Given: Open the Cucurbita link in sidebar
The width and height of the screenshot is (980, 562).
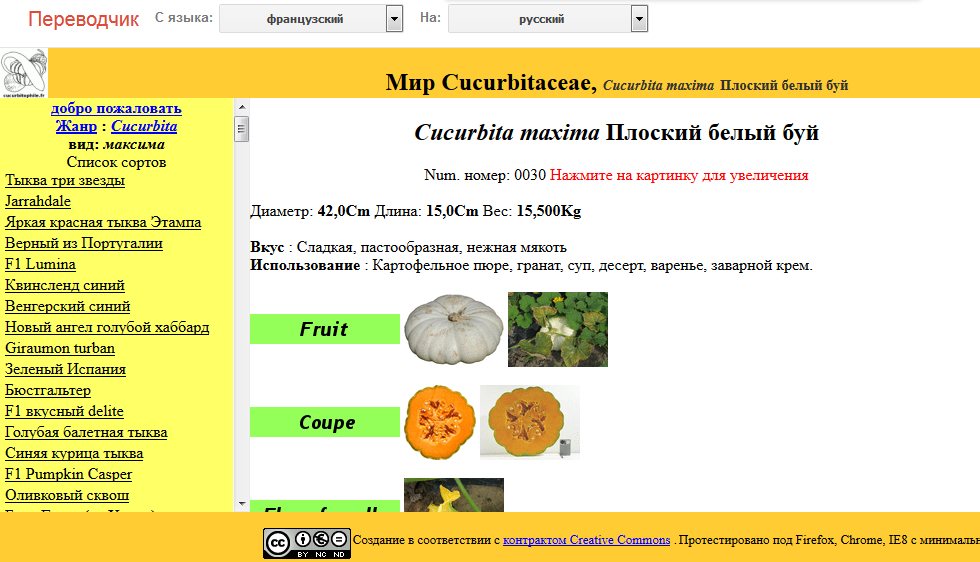Looking at the screenshot, I should [144, 126].
